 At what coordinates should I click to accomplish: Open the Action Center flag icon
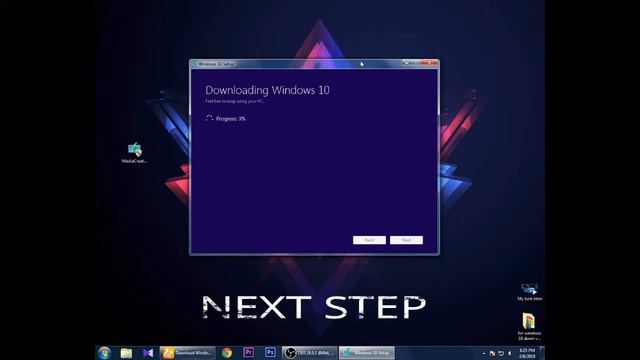(x=492, y=353)
